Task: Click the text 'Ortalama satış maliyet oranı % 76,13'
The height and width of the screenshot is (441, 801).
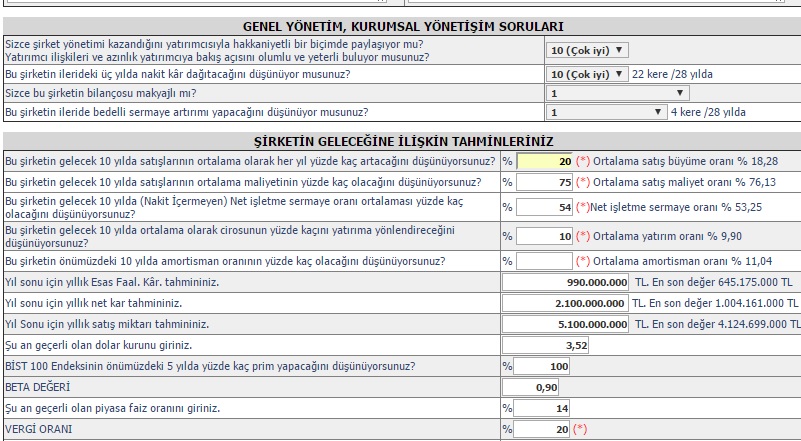Action: pos(685,182)
